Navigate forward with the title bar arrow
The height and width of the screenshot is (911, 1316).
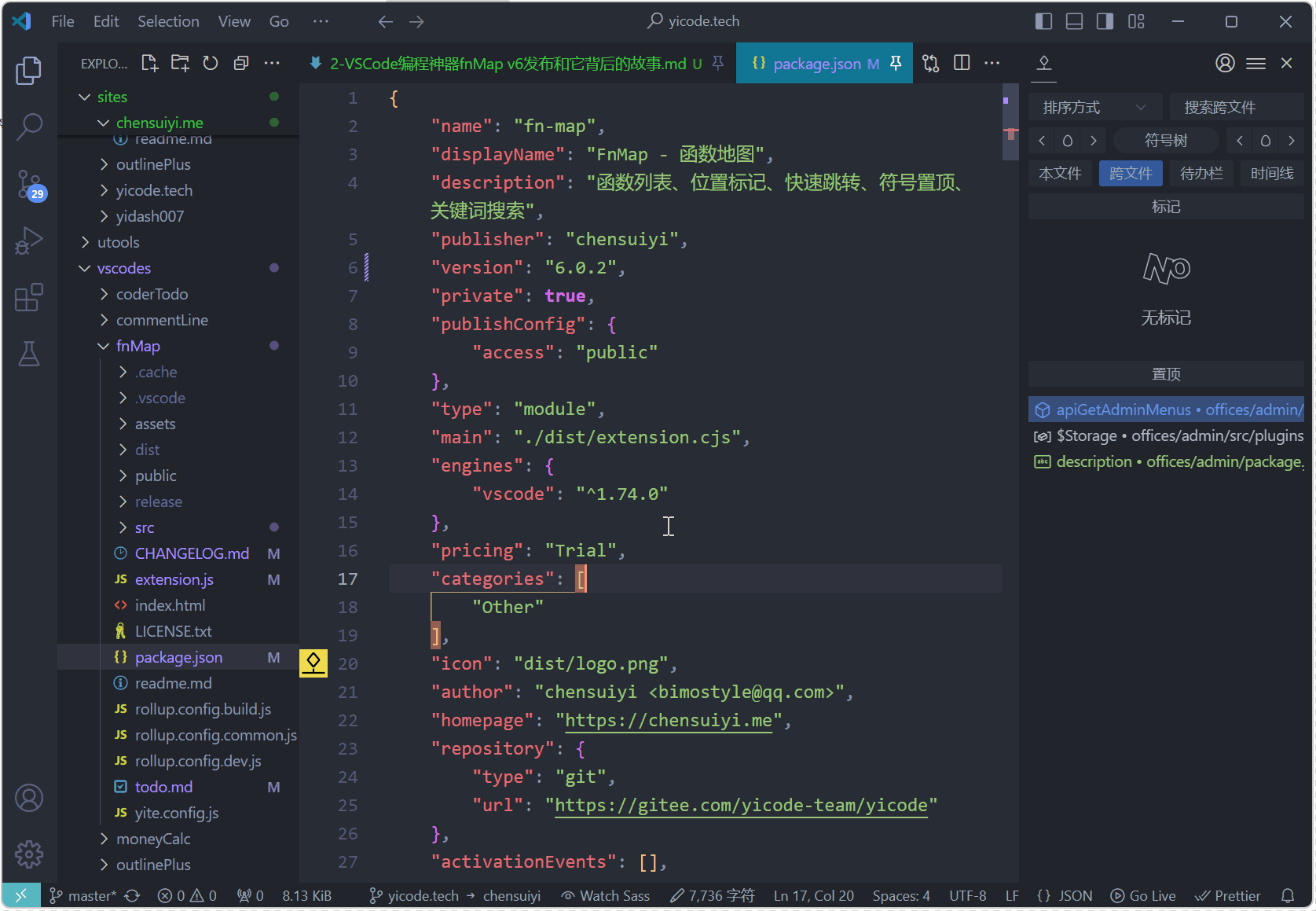click(416, 21)
